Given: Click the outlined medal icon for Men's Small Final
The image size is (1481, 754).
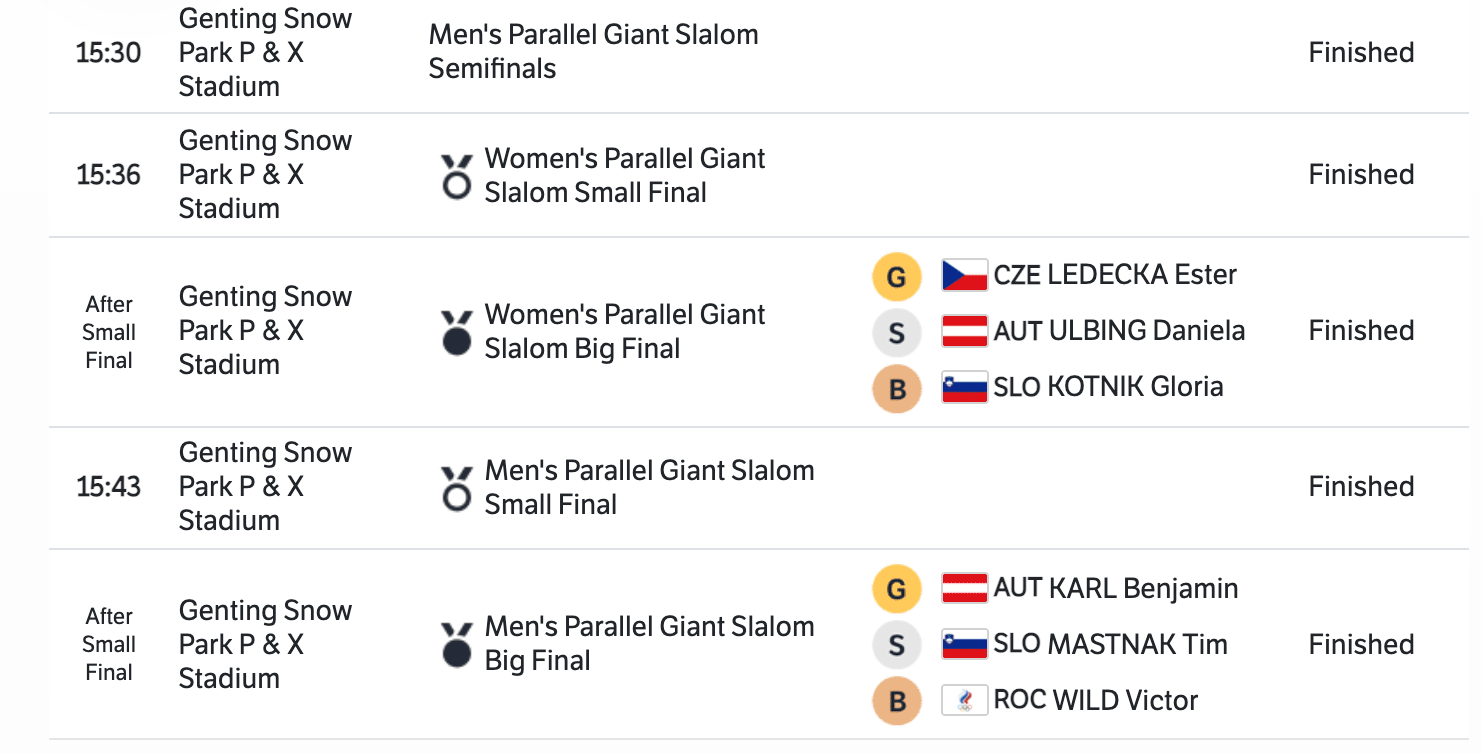Looking at the screenshot, I should pyautogui.click(x=457, y=489).
